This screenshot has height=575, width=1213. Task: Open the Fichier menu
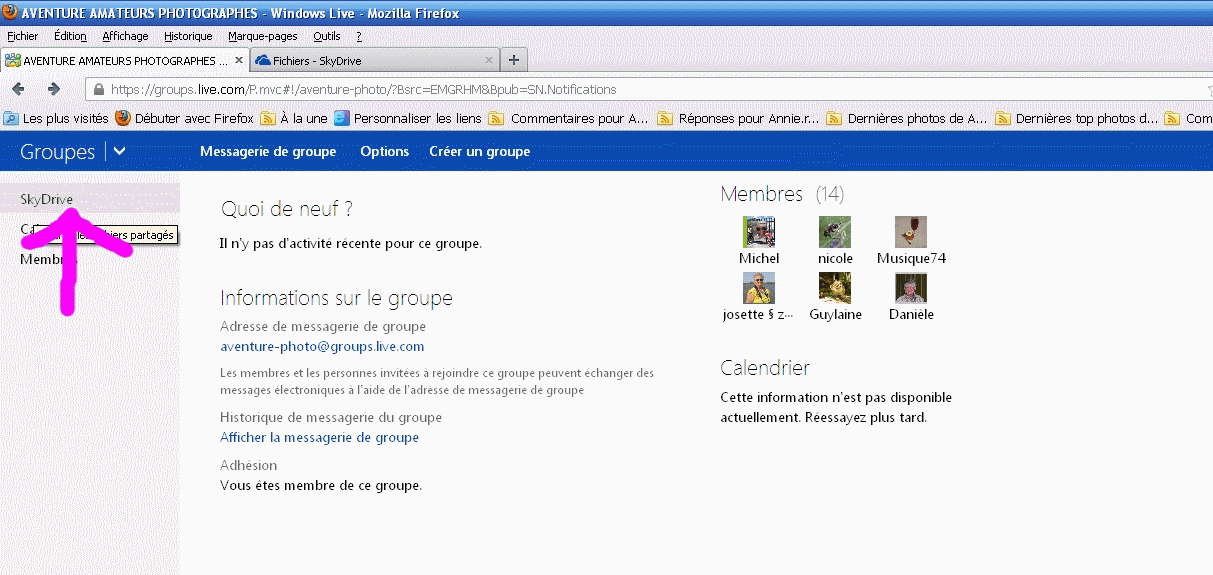(x=22, y=36)
